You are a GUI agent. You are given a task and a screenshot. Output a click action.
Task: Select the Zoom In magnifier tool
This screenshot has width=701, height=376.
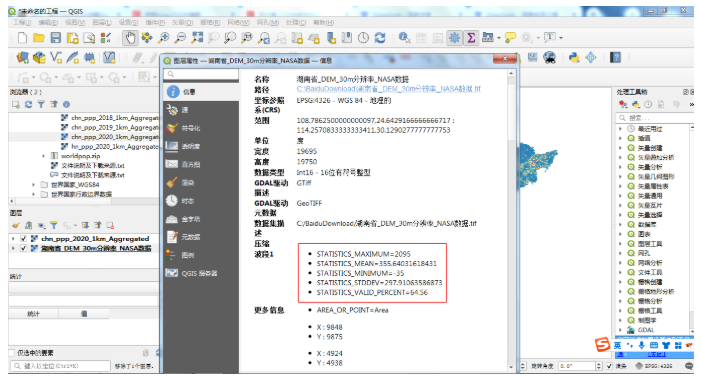pos(164,38)
